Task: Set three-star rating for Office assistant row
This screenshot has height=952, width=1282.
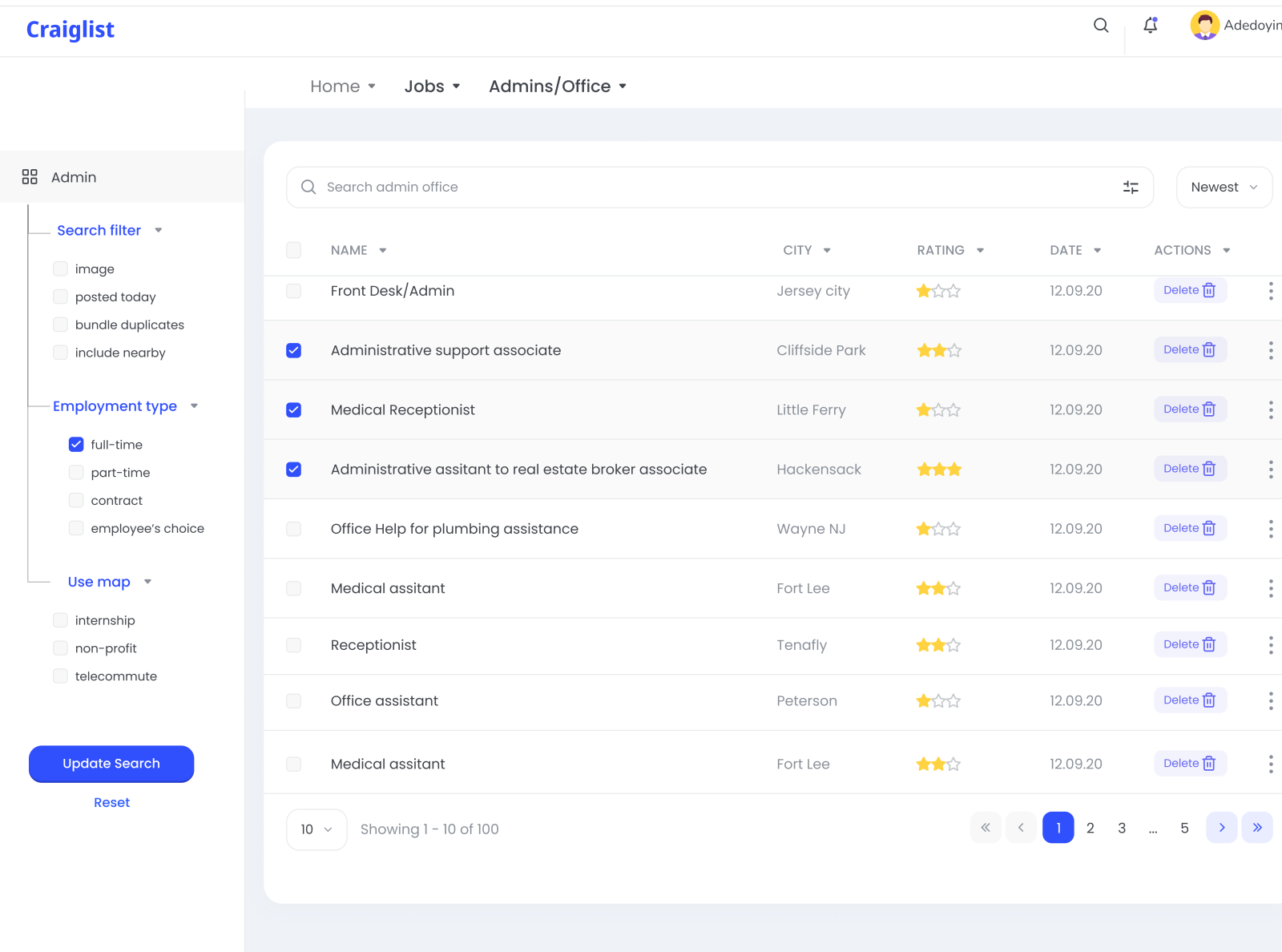Action: (x=955, y=700)
